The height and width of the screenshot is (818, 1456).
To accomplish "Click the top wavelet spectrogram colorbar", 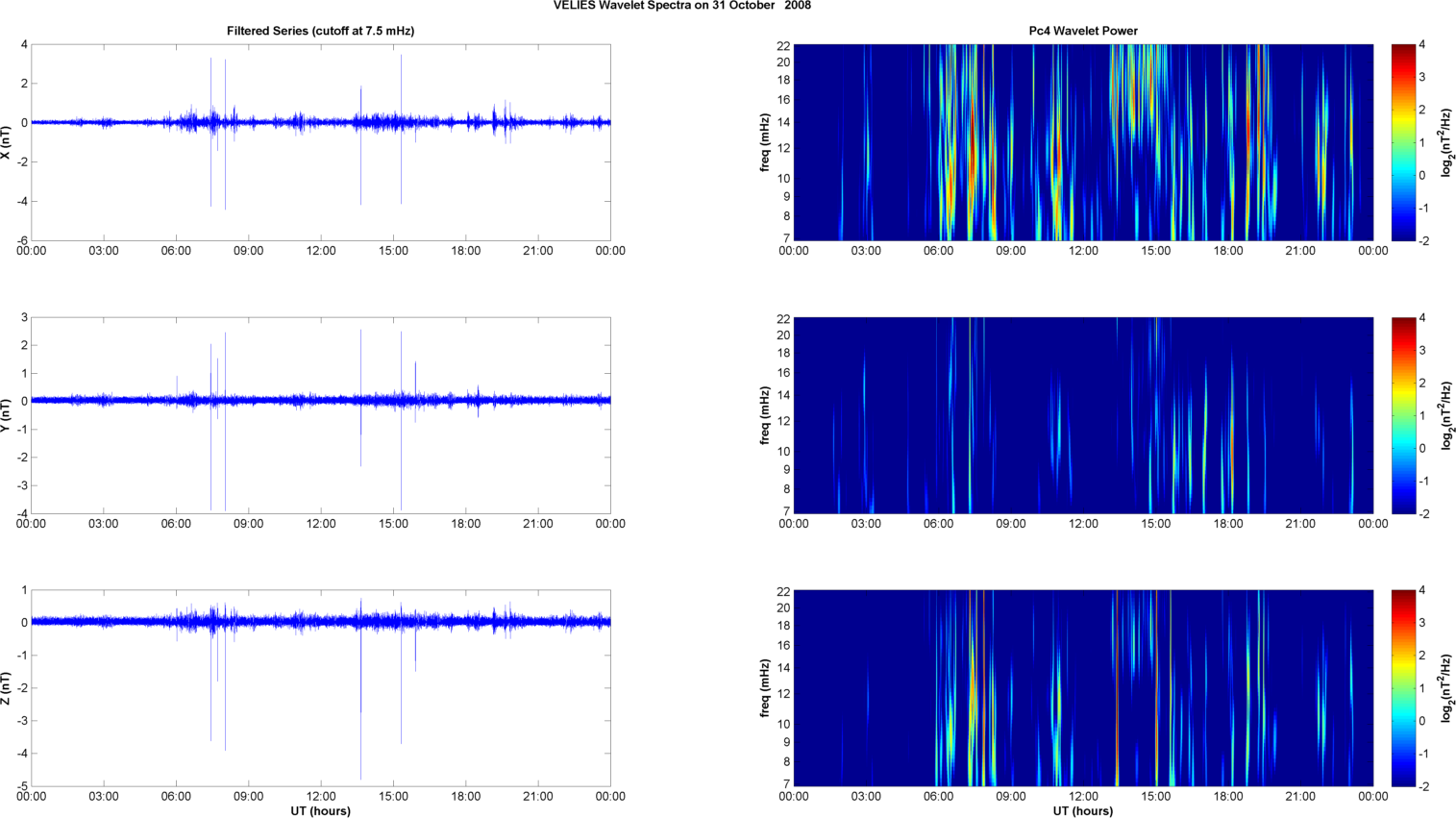I will 1403,142.
